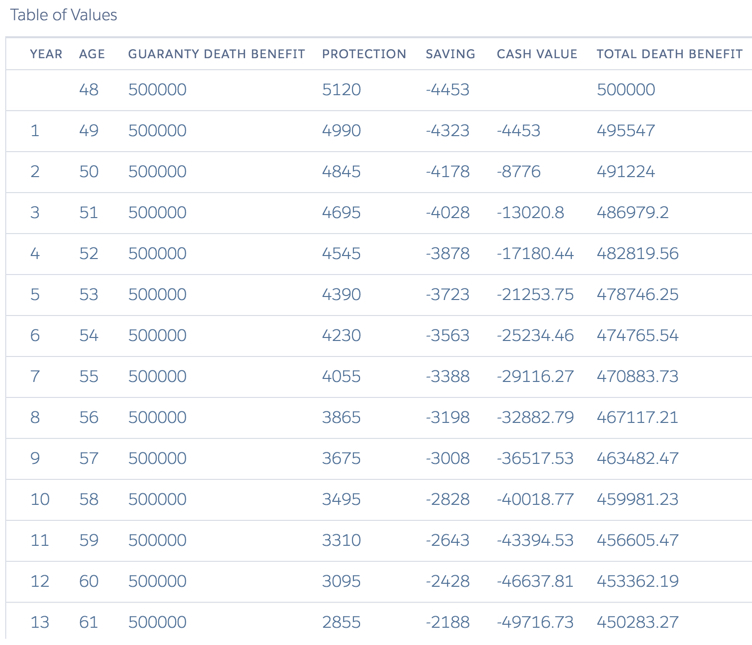Select total death benefit 470883.73
This screenshot has width=752, height=645.
tap(637, 376)
